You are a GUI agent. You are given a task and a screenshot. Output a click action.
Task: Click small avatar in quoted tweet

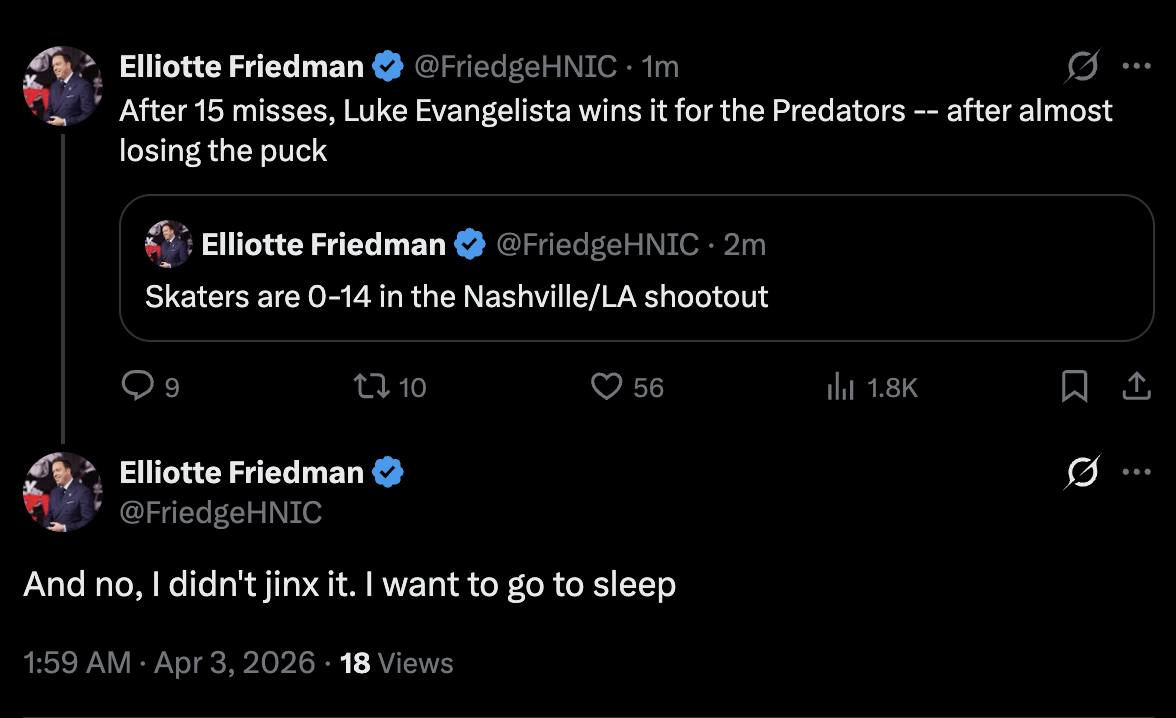point(170,244)
